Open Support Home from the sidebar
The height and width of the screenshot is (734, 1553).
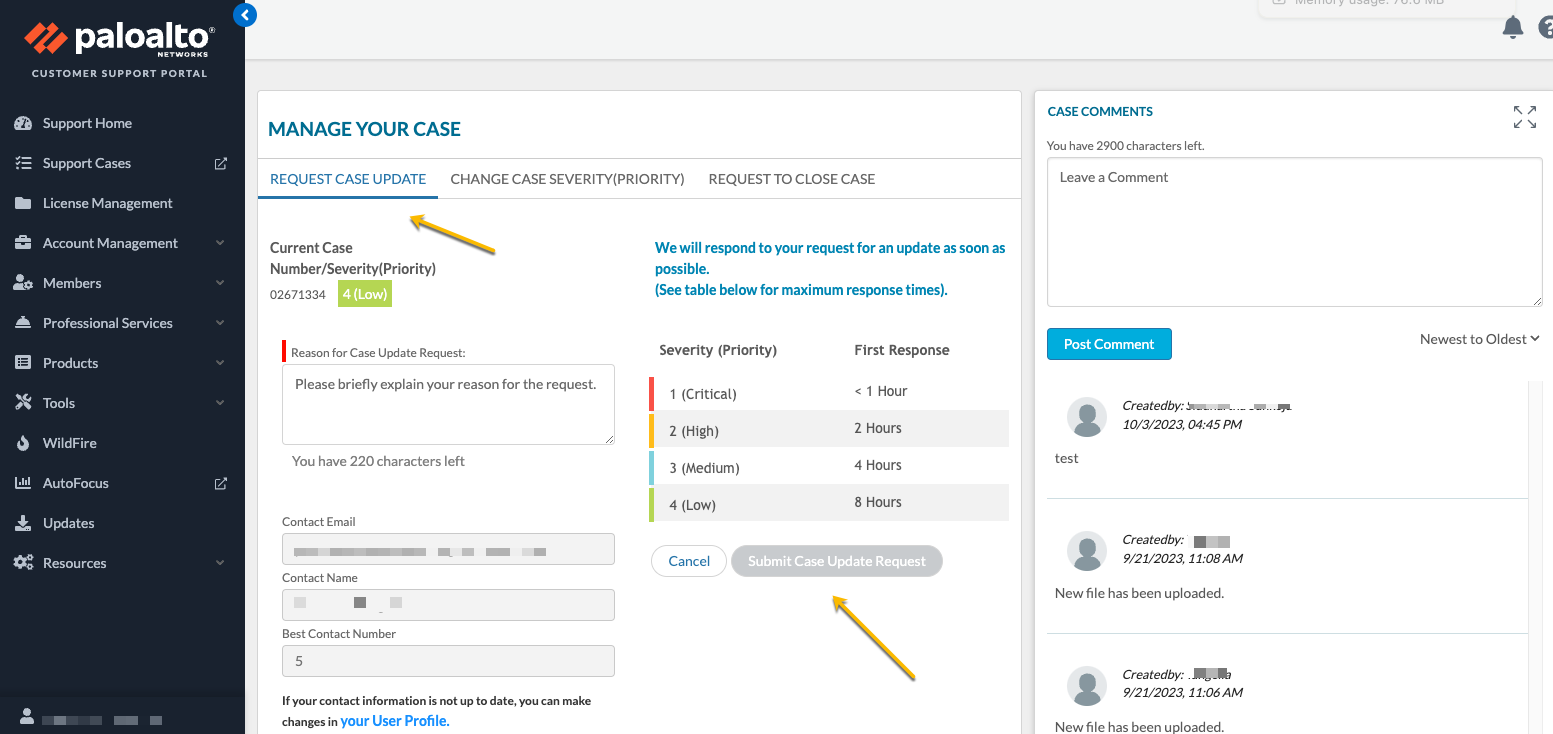[87, 122]
